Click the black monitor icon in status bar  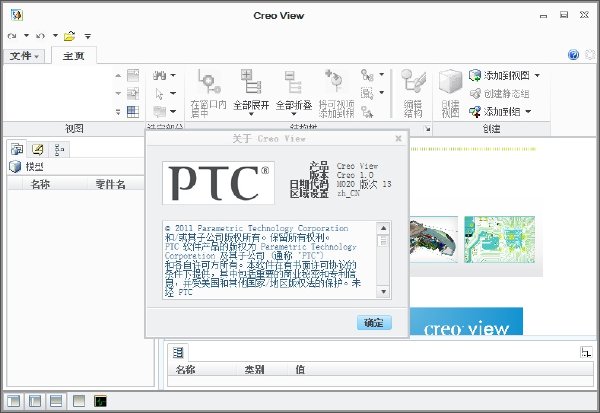tap(100, 401)
